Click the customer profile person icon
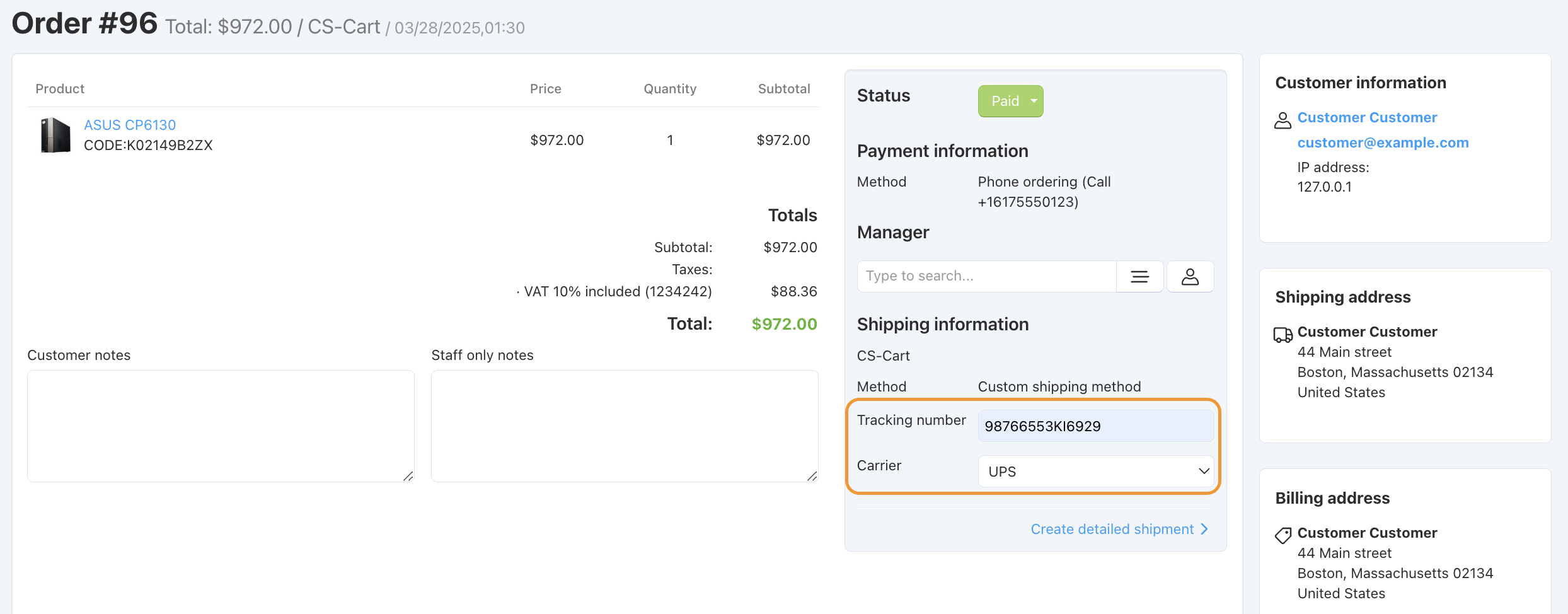1568x614 pixels. coord(1283,120)
